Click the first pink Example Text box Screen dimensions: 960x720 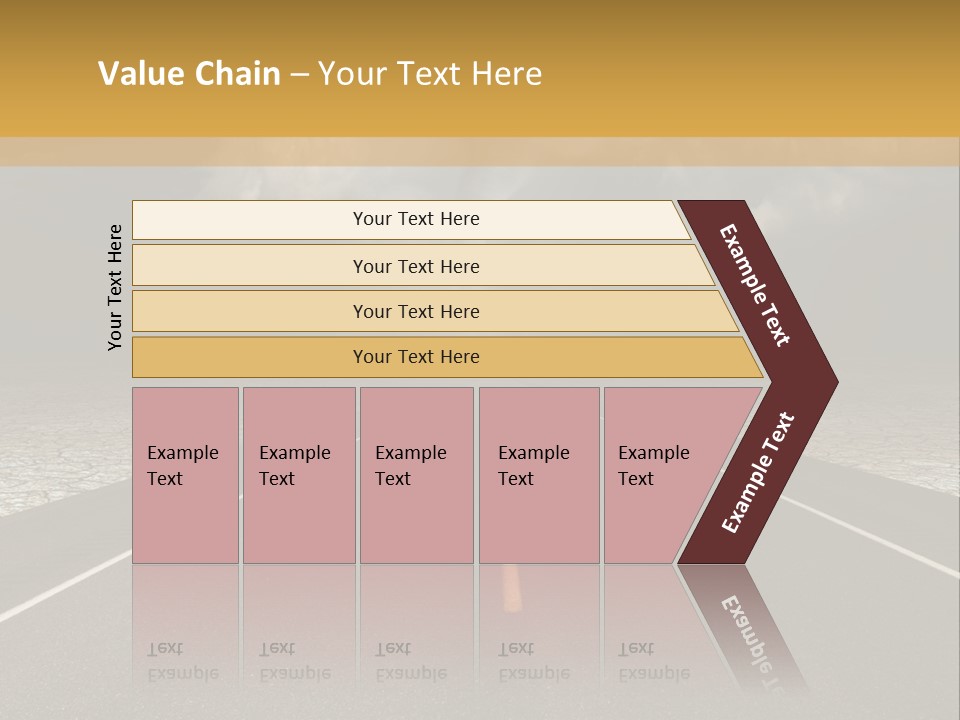tap(185, 474)
